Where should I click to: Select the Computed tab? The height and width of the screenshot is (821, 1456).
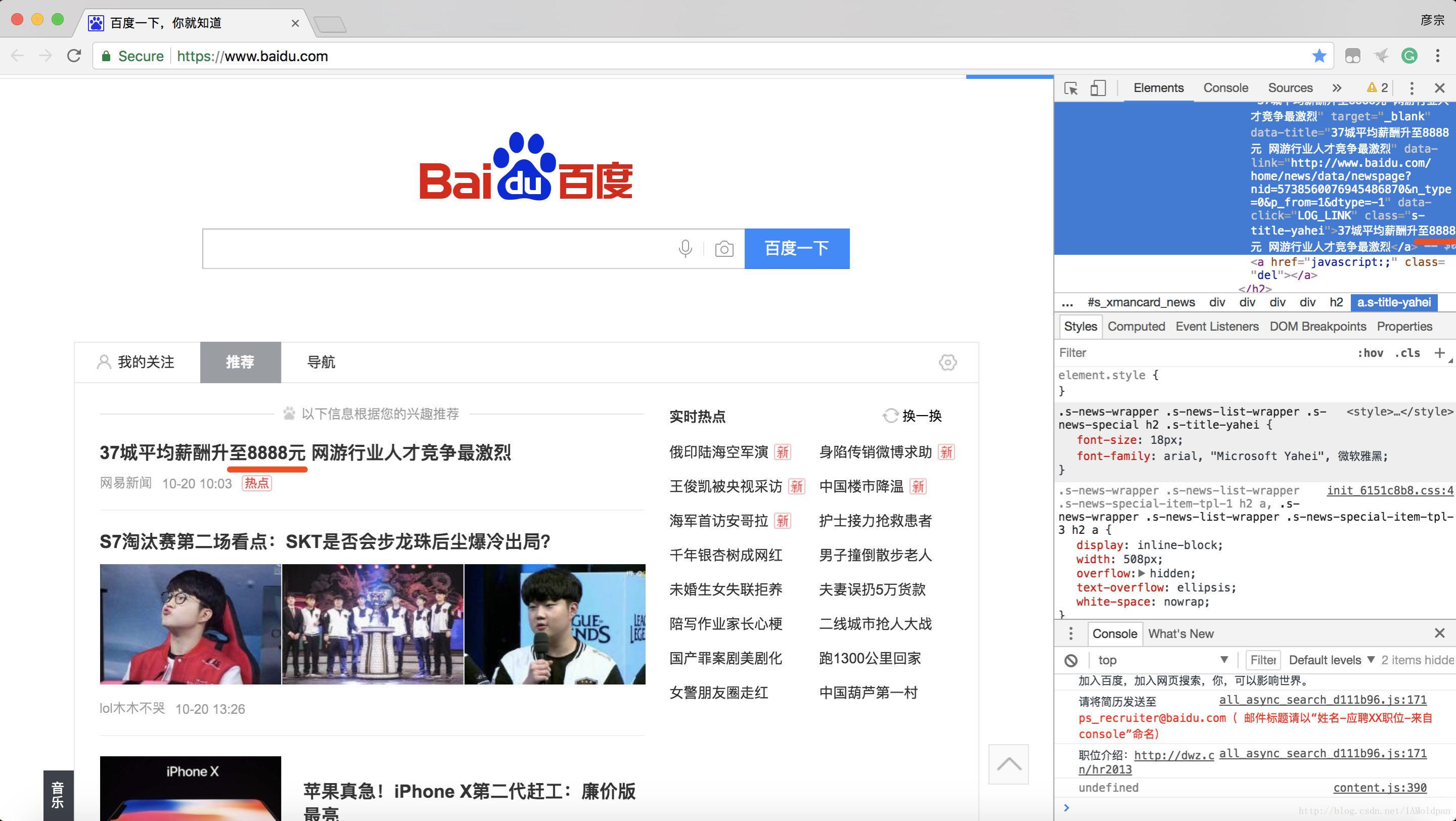(1136, 327)
